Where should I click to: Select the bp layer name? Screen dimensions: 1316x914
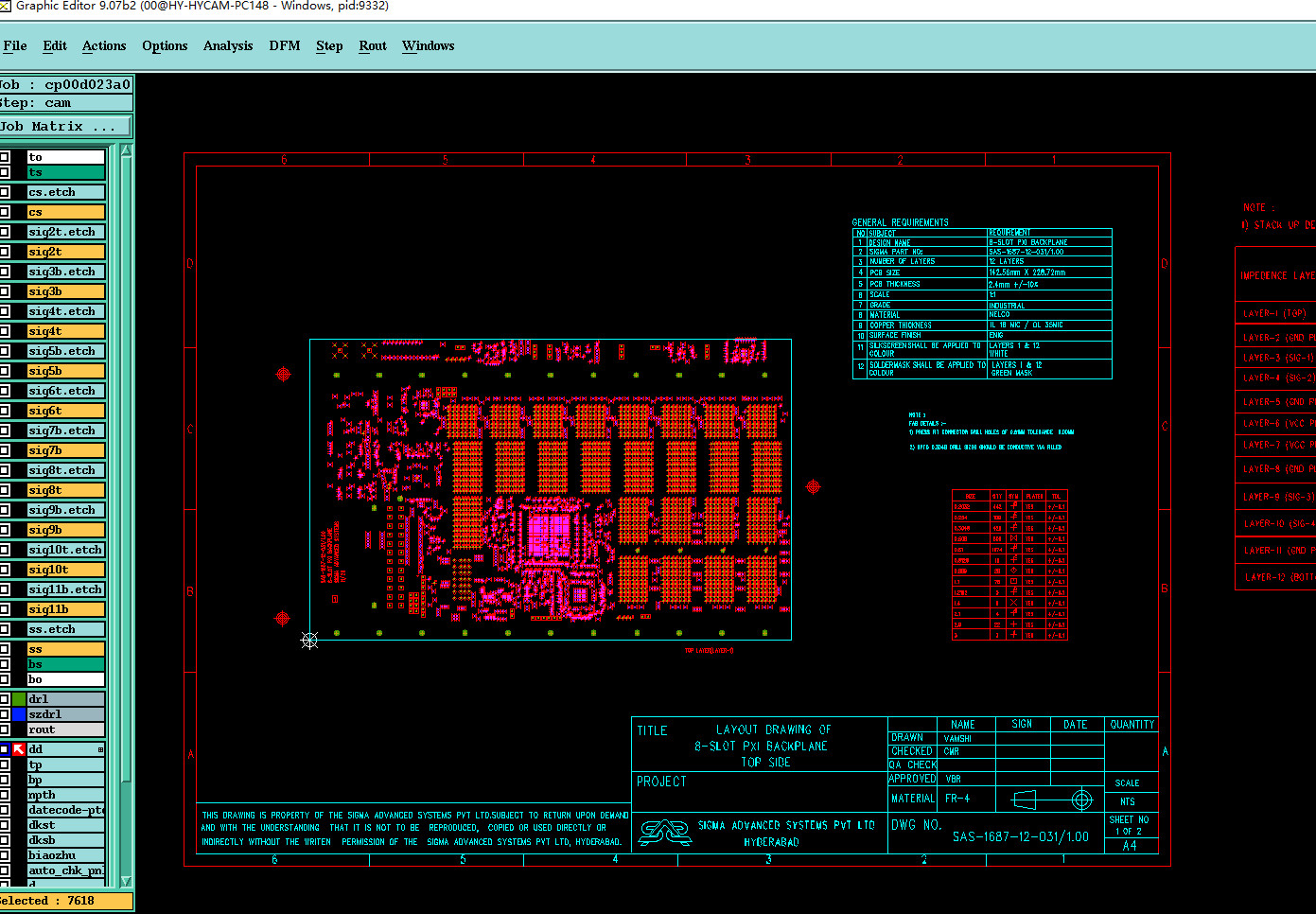[66, 780]
